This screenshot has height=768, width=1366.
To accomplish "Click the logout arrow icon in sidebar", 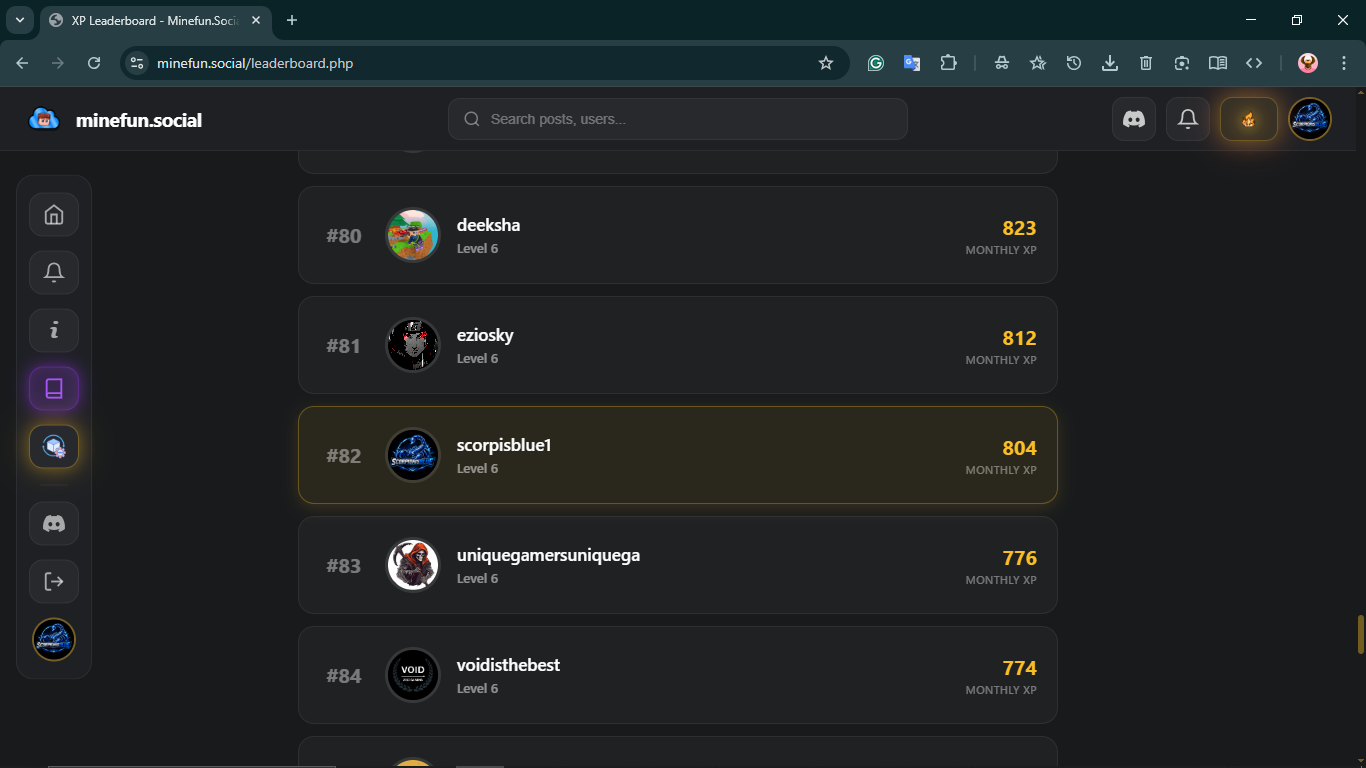I will pos(54,581).
